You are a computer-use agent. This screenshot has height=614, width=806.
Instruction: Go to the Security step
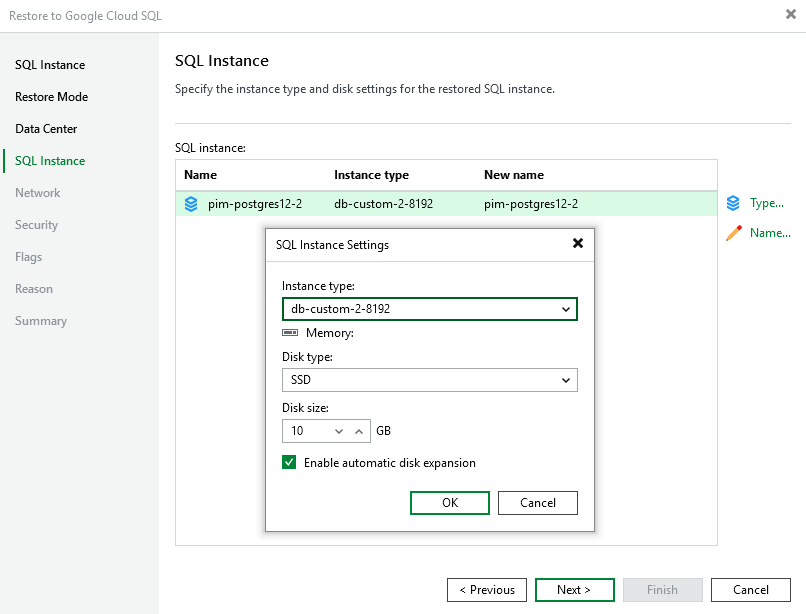36,225
